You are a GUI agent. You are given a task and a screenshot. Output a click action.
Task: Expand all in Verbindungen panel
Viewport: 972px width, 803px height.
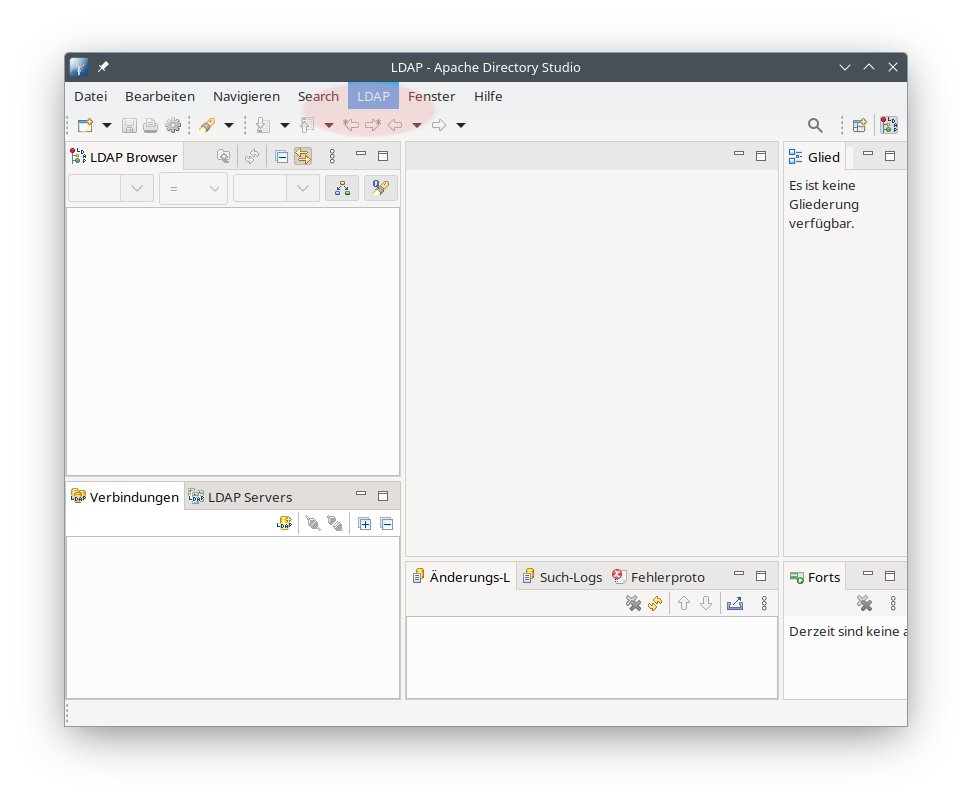tap(365, 523)
